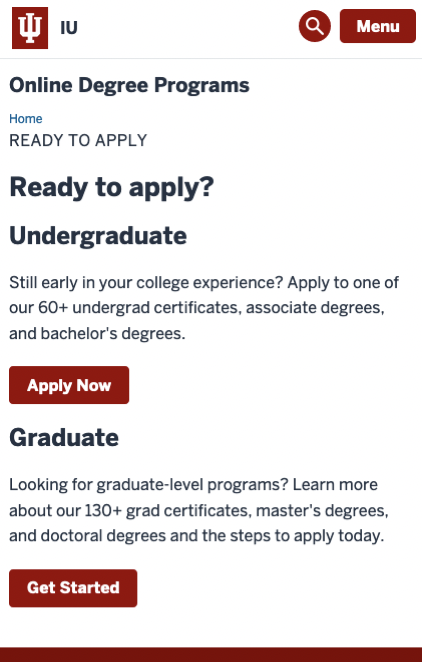The height and width of the screenshot is (662, 422).
Task: Click the word 'Programs' in the page title
Action: [x=202, y=86]
